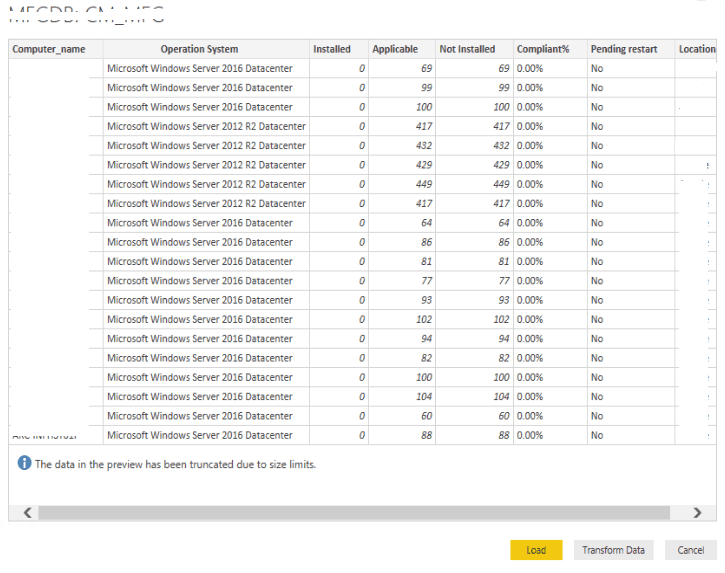
Task: Select the Operation System column header
Action: 206,49
